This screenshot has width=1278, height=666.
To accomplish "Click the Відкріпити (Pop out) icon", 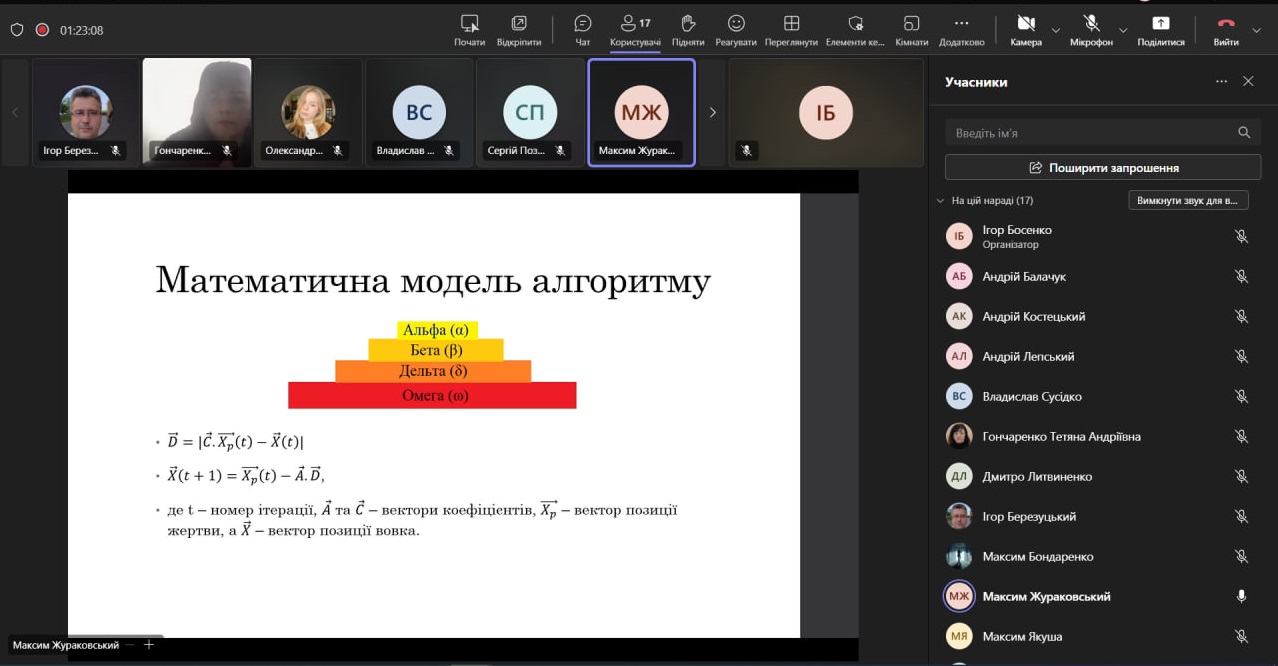I will [x=519, y=24].
